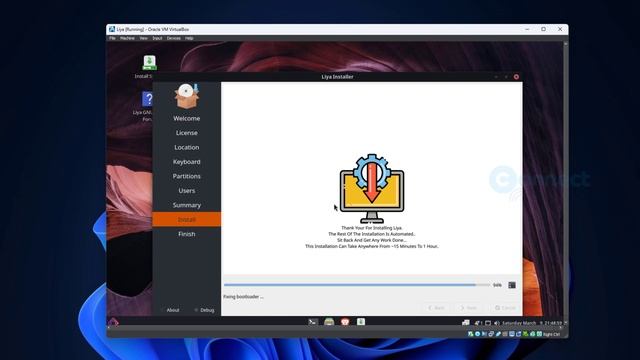Click the Cancel button
The height and width of the screenshot is (360, 640).
tap(505, 308)
